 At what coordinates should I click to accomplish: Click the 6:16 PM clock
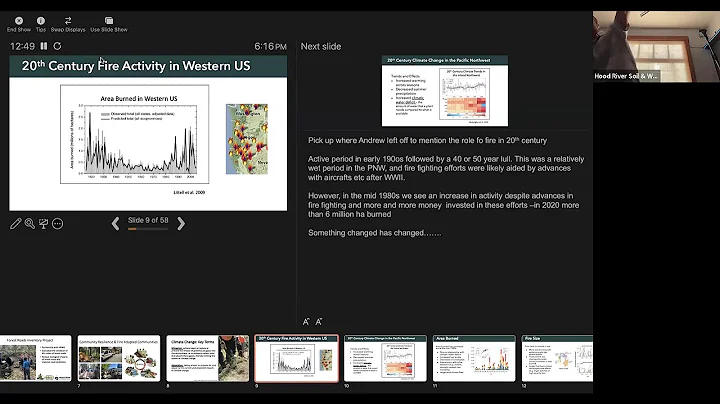[x=270, y=46]
